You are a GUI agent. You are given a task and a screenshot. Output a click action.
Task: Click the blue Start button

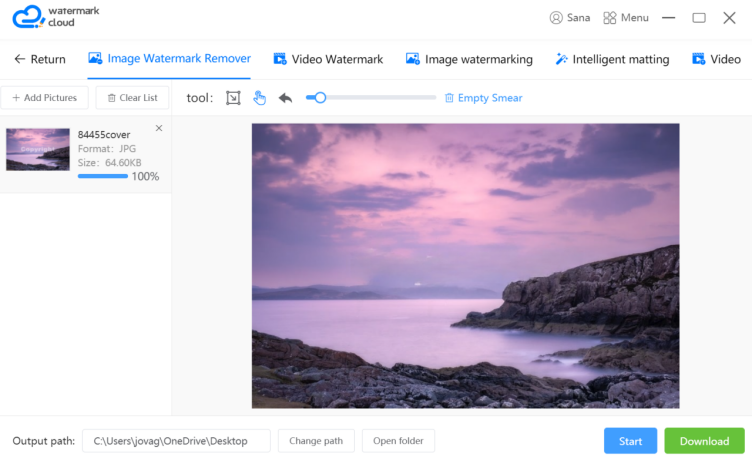tap(630, 441)
